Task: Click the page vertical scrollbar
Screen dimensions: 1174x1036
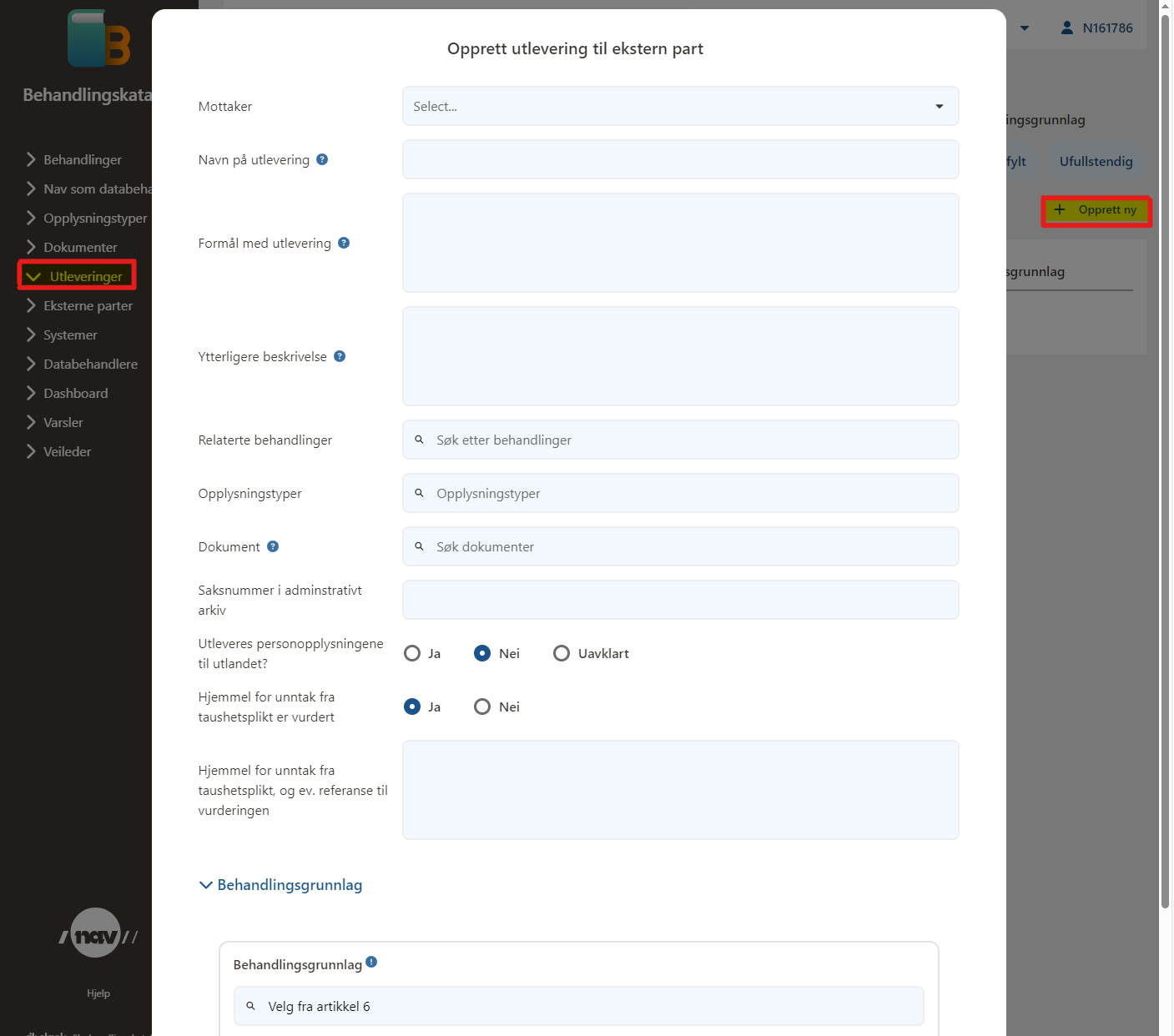Action: (x=1165, y=459)
